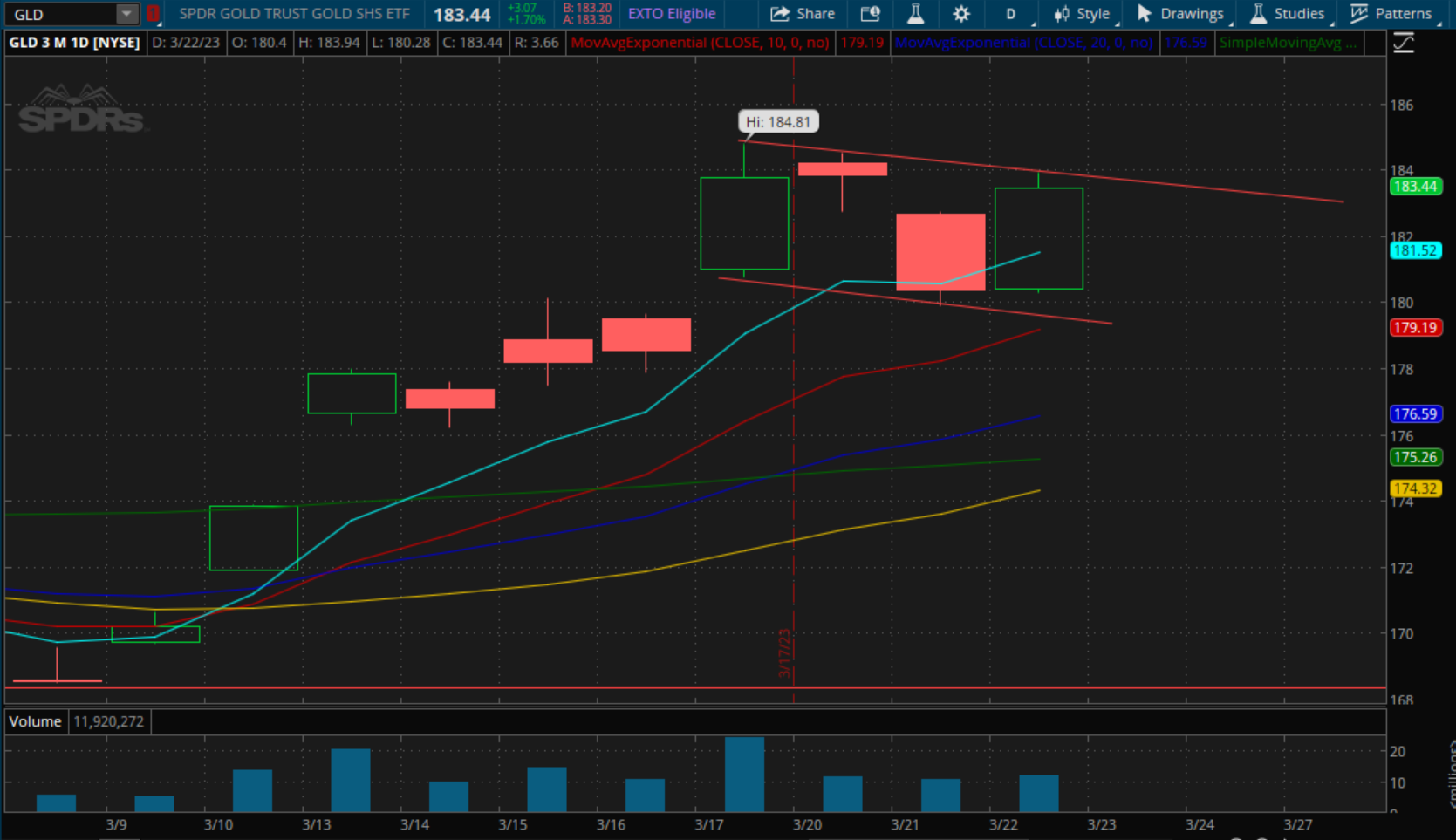Click the 186 price axis label
This screenshot has width=1456, height=840.
coord(1402,106)
